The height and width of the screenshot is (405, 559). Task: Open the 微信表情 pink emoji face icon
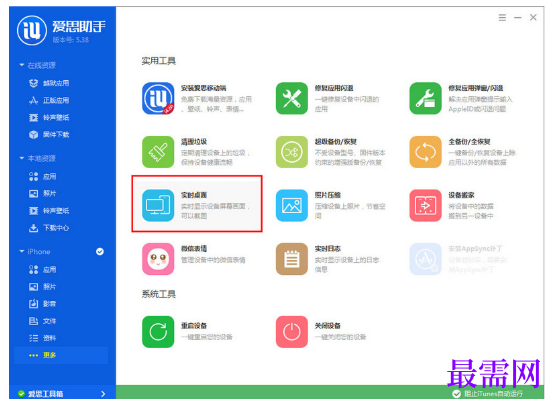tap(158, 259)
